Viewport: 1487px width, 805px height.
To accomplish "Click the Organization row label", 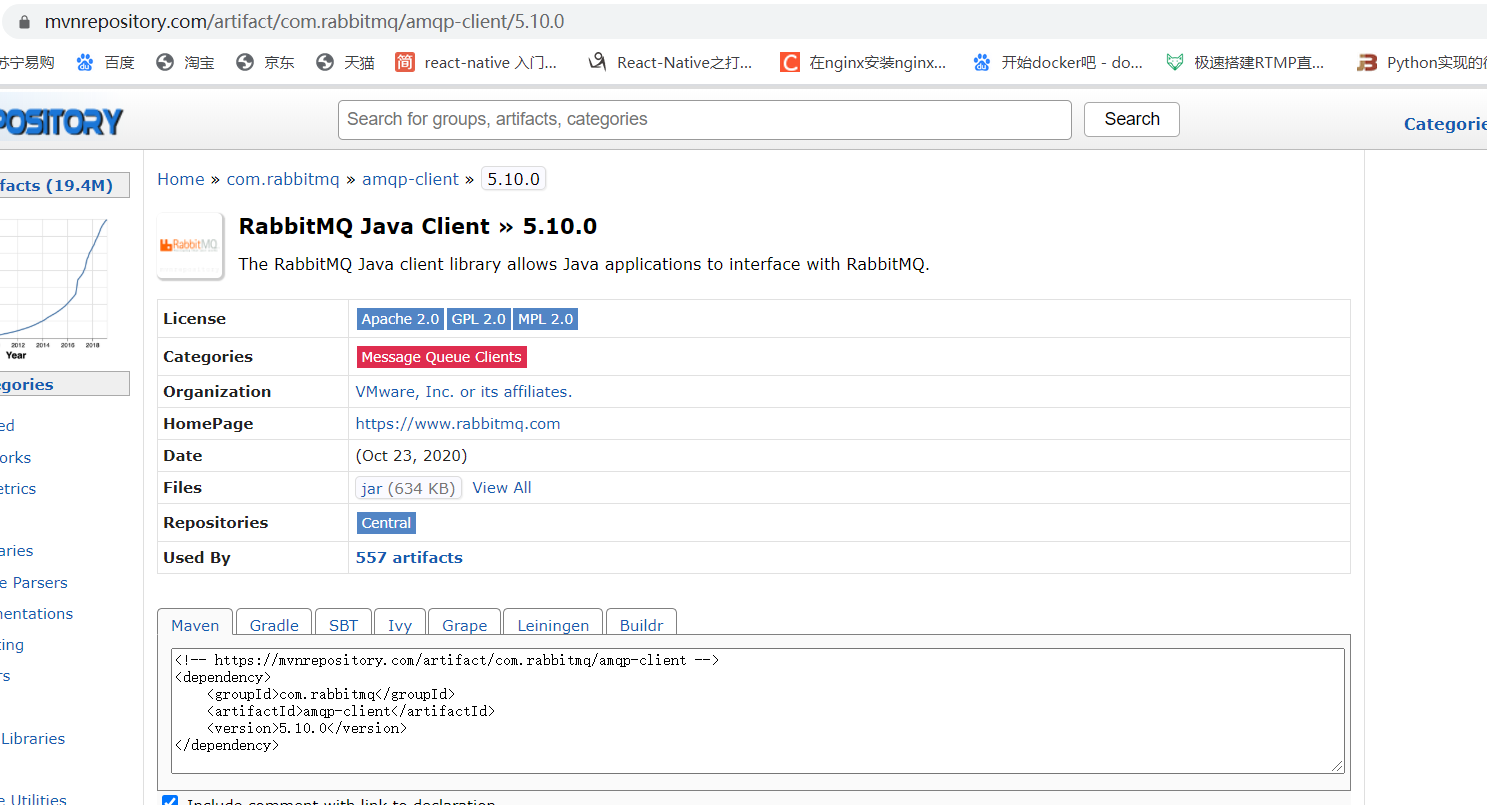I will point(217,392).
